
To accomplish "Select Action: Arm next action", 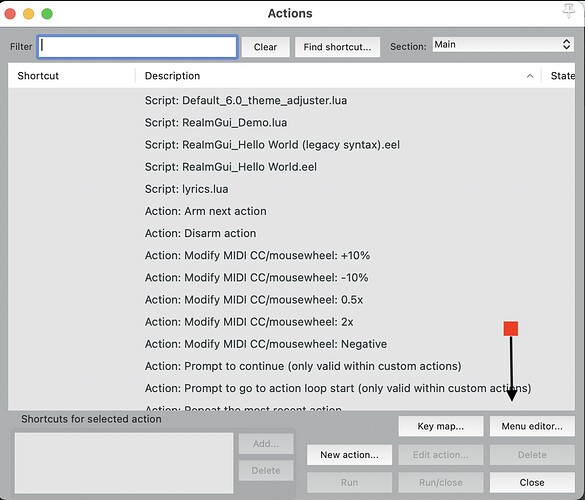I will pyautogui.click(x=291, y=211).
